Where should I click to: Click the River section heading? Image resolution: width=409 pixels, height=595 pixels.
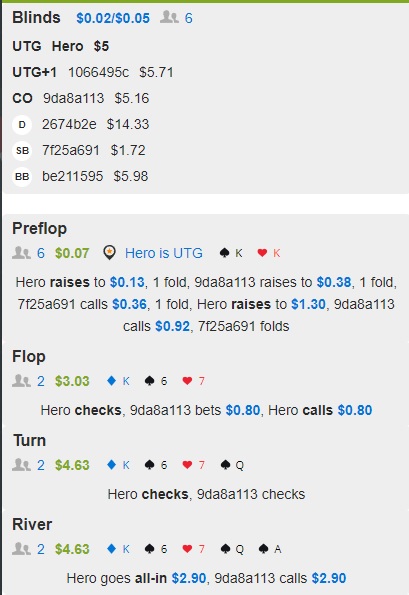coord(32,524)
